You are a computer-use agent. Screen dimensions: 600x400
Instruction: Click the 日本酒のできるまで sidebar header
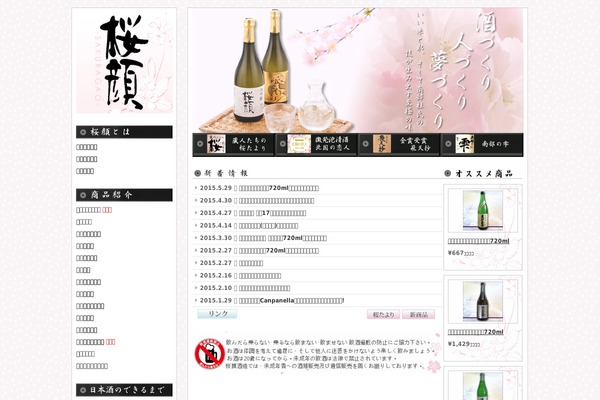click(x=124, y=390)
